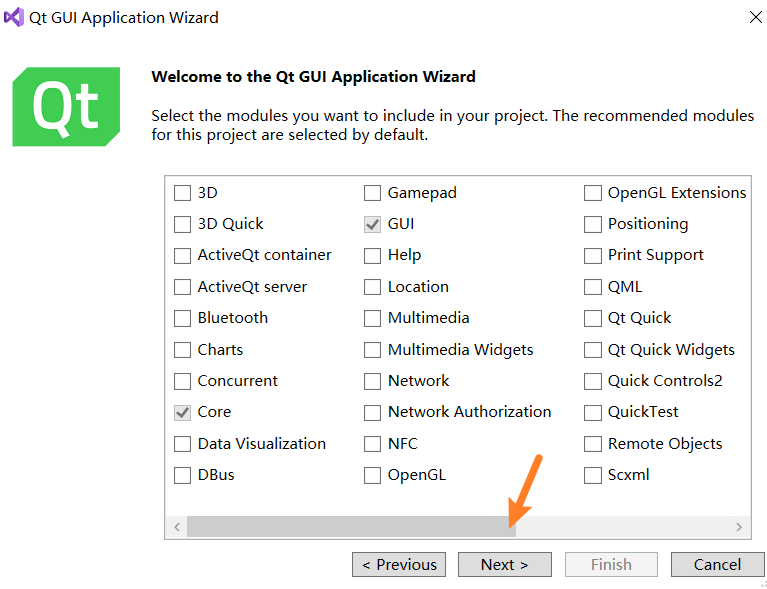Tick the Bluetooth module checkbox
Viewport: 767px width, 589px height.
click(182, 318)
